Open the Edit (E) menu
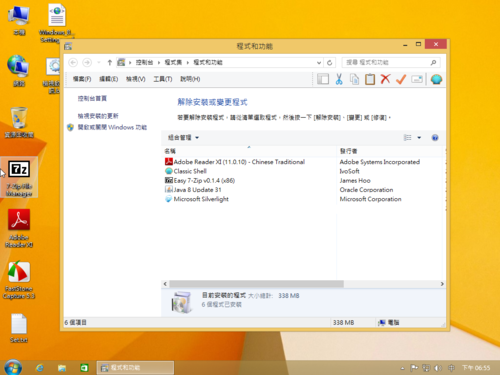 tap(109, 79)
